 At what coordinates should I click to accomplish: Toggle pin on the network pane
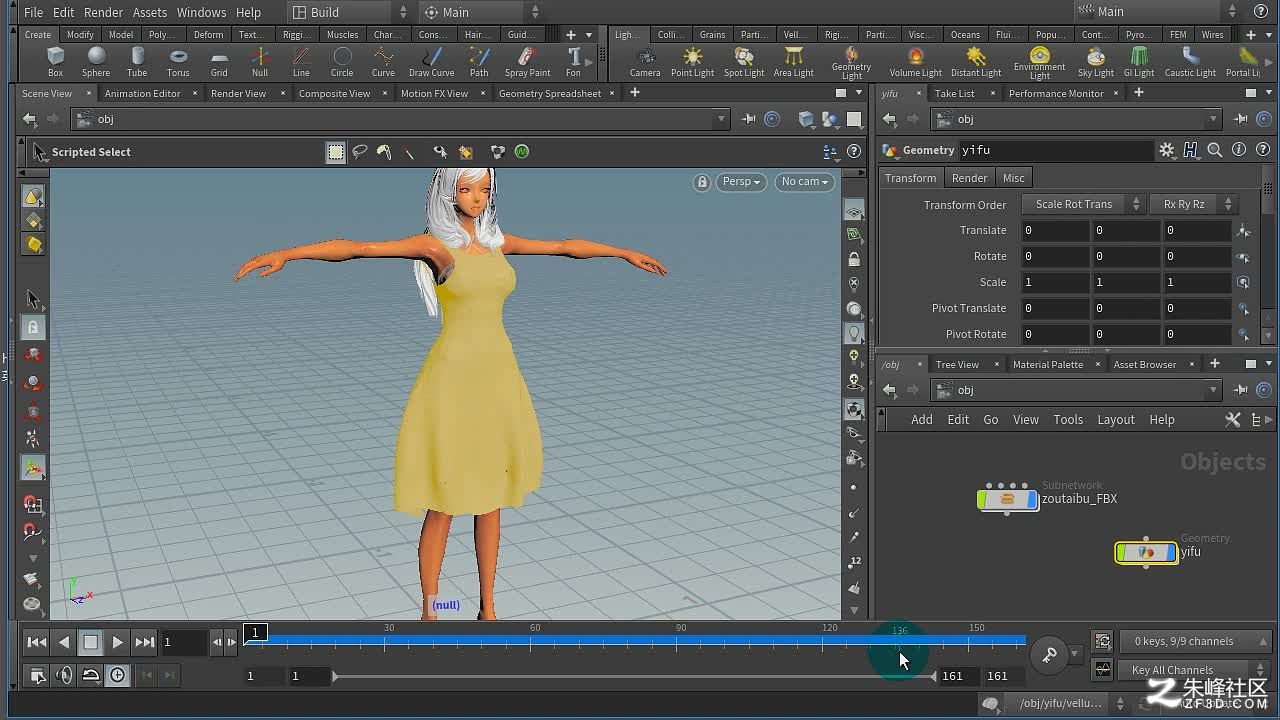click(x=1241, y=390)
